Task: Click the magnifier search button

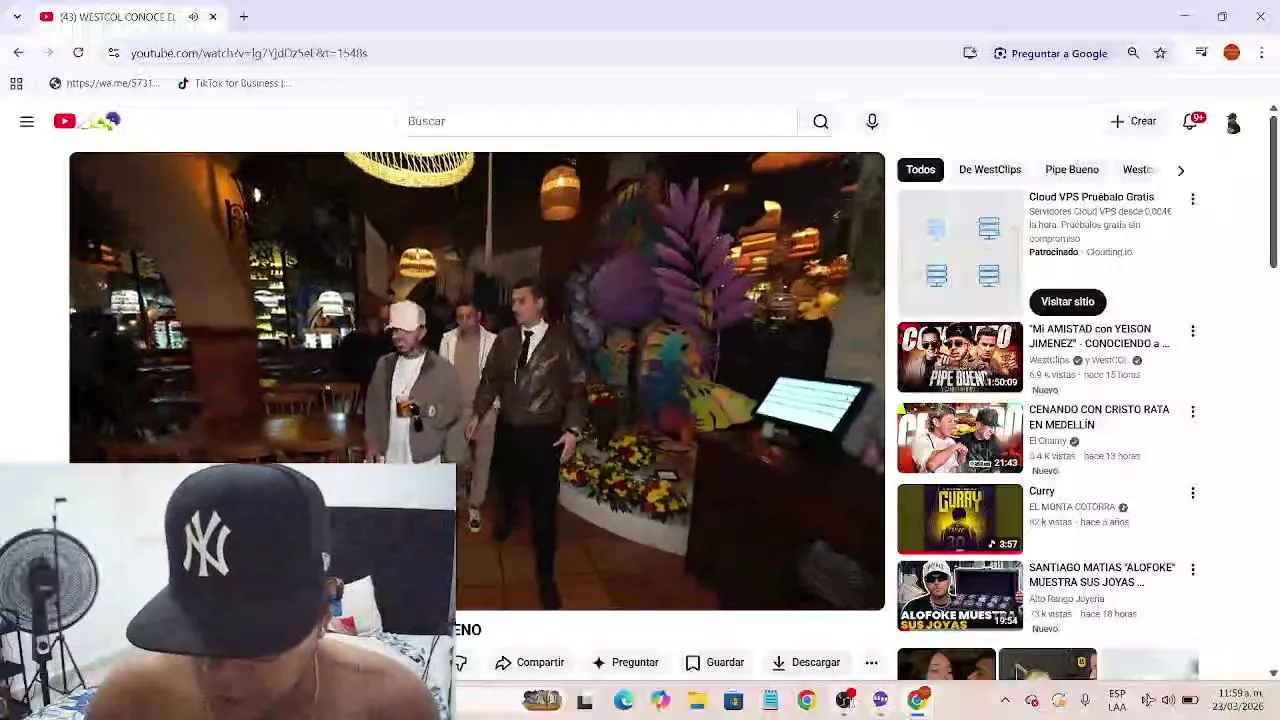Action: (821, 121)
